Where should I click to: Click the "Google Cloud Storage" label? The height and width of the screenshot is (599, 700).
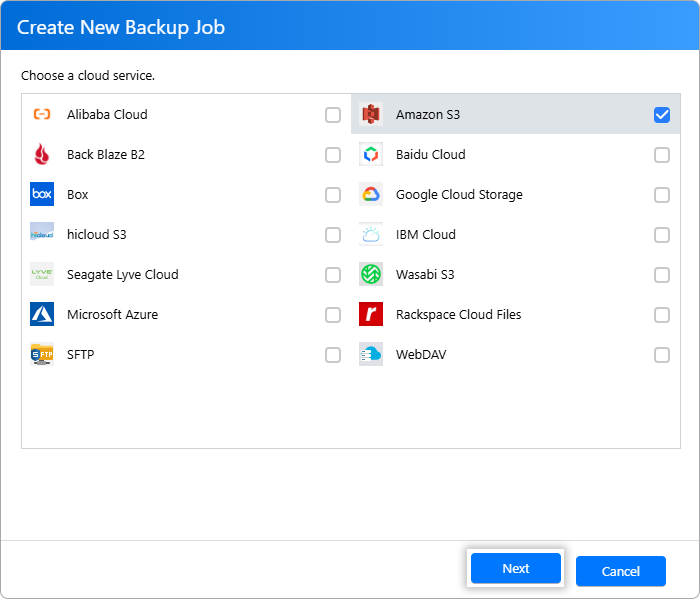point(459,195)
